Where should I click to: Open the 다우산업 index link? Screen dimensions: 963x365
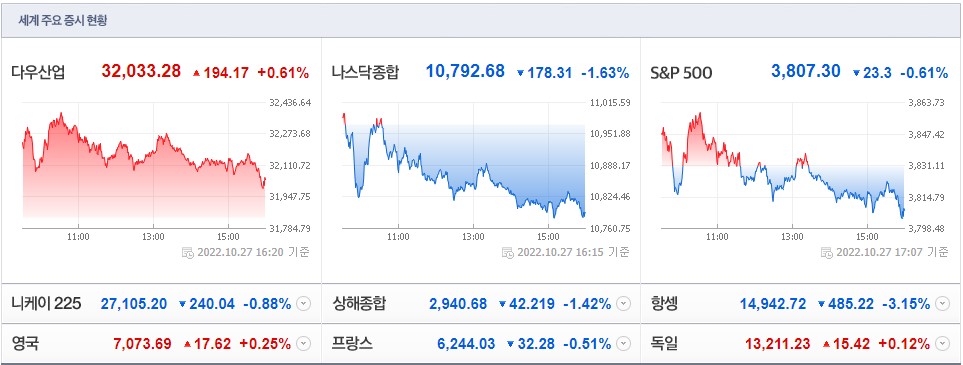pos(37,73)
